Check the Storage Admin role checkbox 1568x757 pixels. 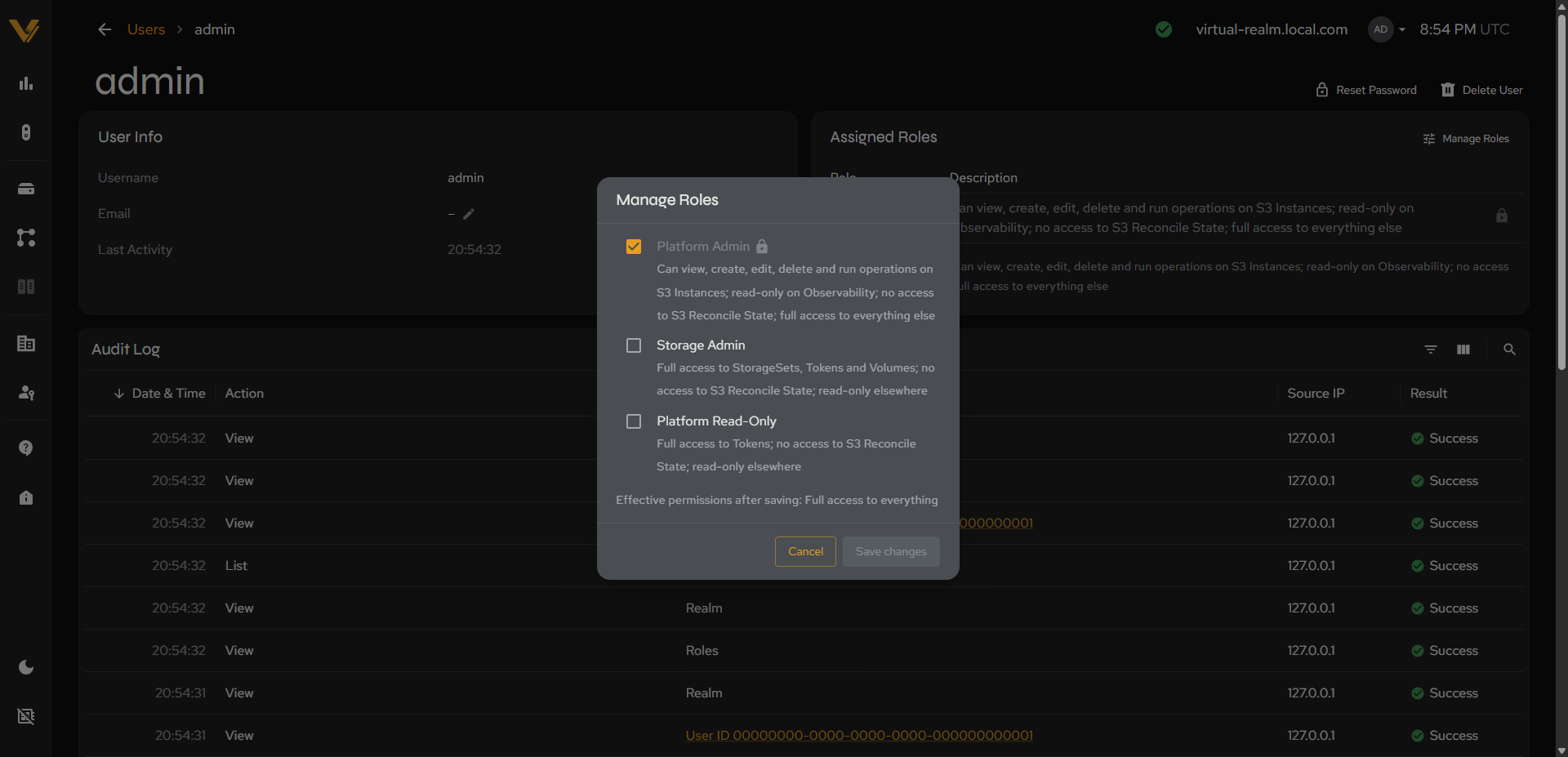click(634, 345)
